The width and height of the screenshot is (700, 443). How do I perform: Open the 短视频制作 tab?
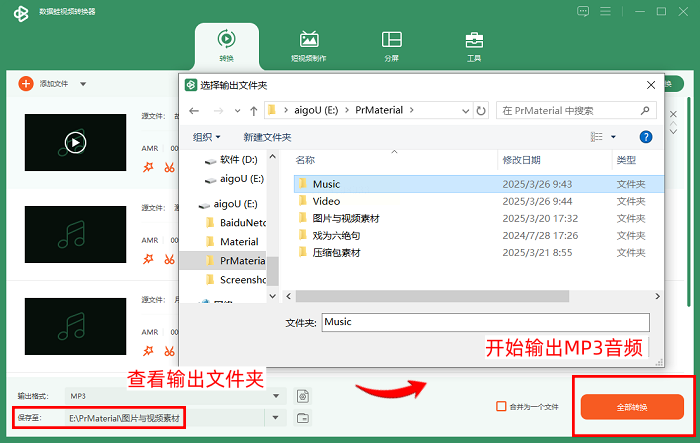click(309, 46)
